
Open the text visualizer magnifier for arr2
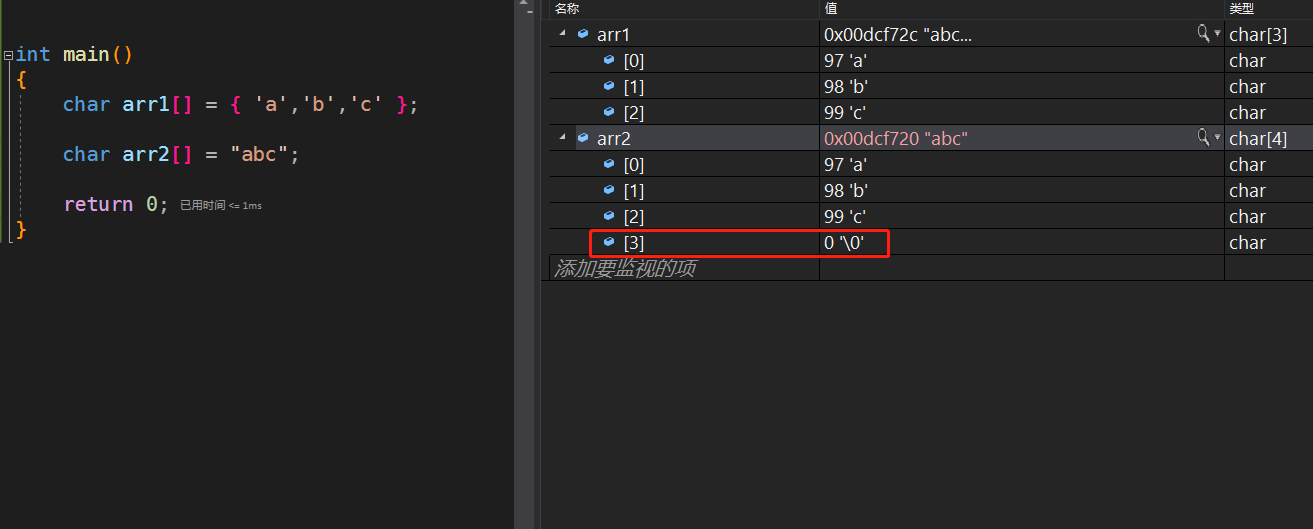[1203, 137]
